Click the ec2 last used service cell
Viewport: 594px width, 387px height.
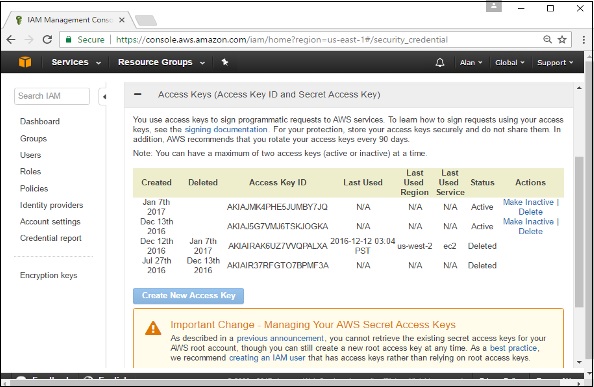(450, 246)
